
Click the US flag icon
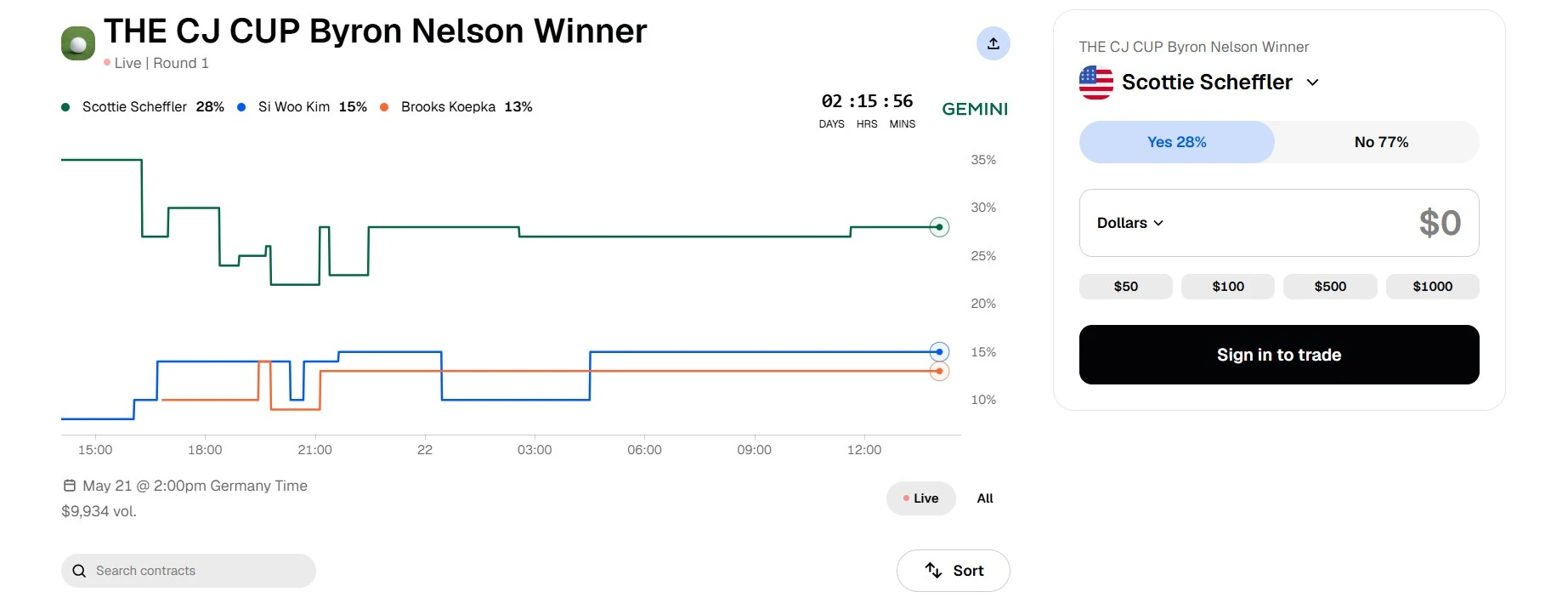(x=1096, y=83)
